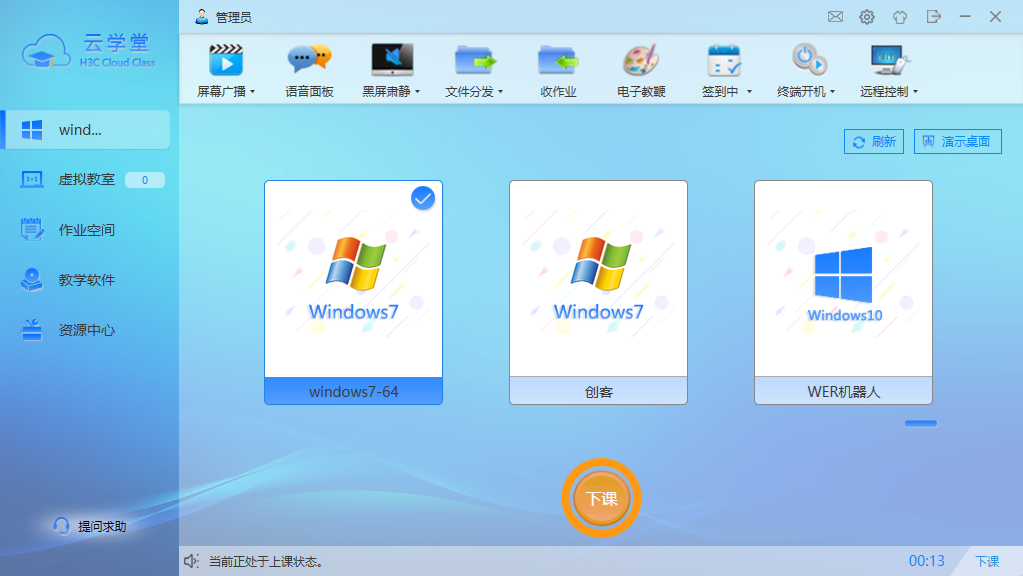Click the 当前正处于上课状态 status message

(266, 562)
